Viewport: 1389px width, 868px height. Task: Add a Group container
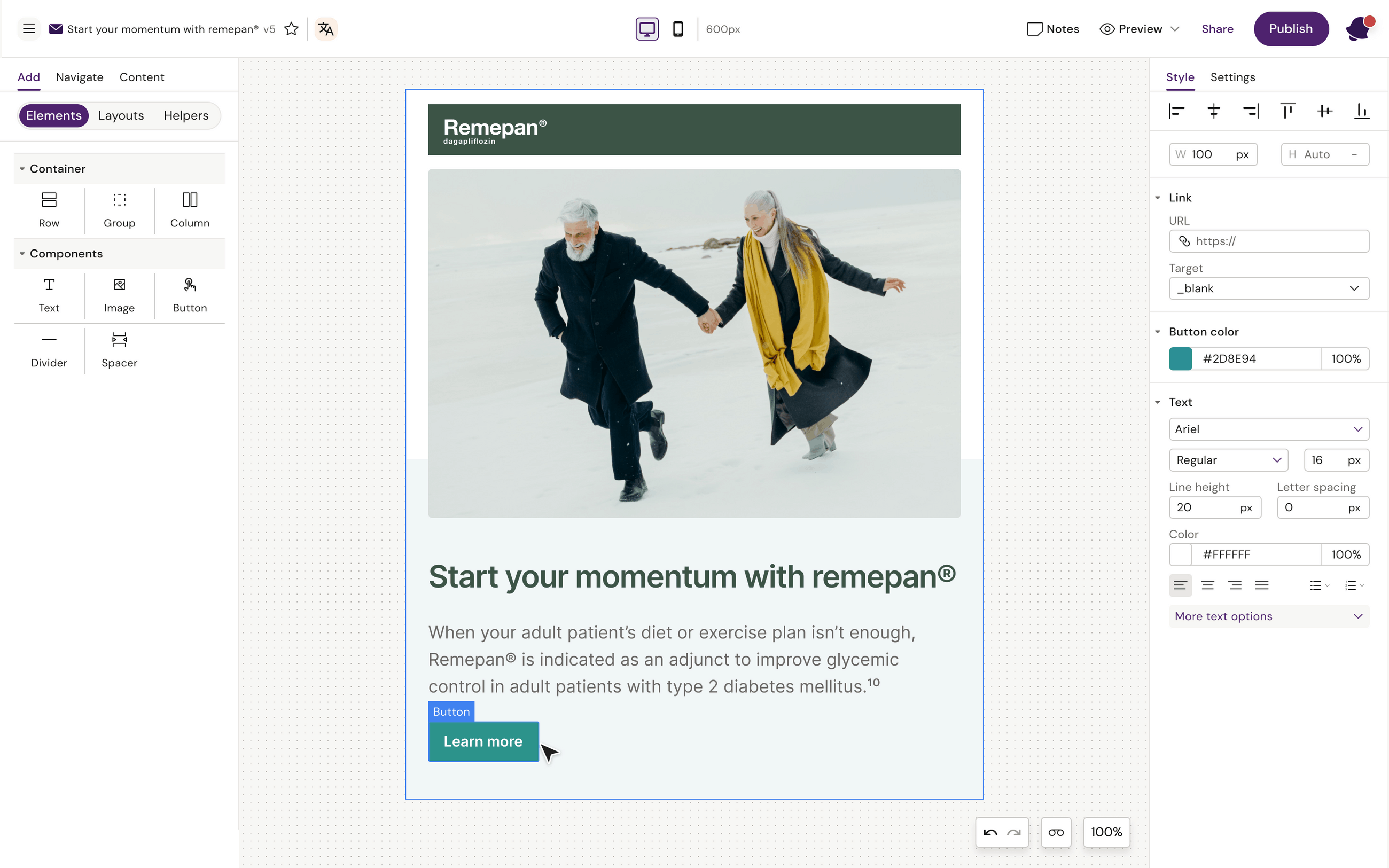[119, 210]
